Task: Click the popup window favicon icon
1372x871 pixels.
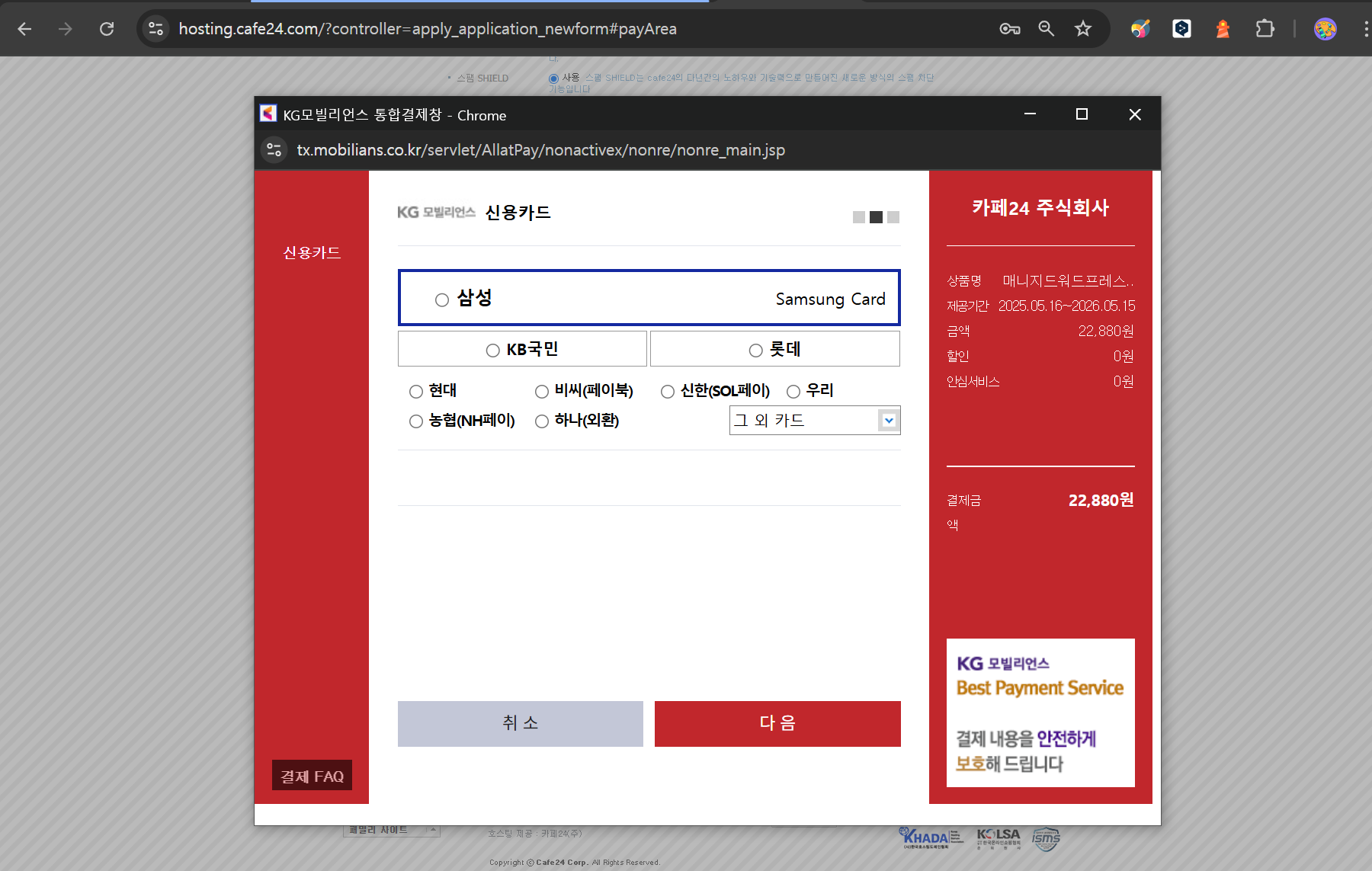Action: pyautogui.click(x=268, y=114)
